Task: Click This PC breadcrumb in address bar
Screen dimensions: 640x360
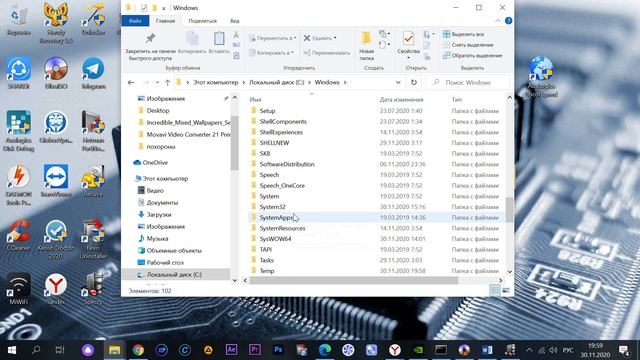Action: [216, 82]
